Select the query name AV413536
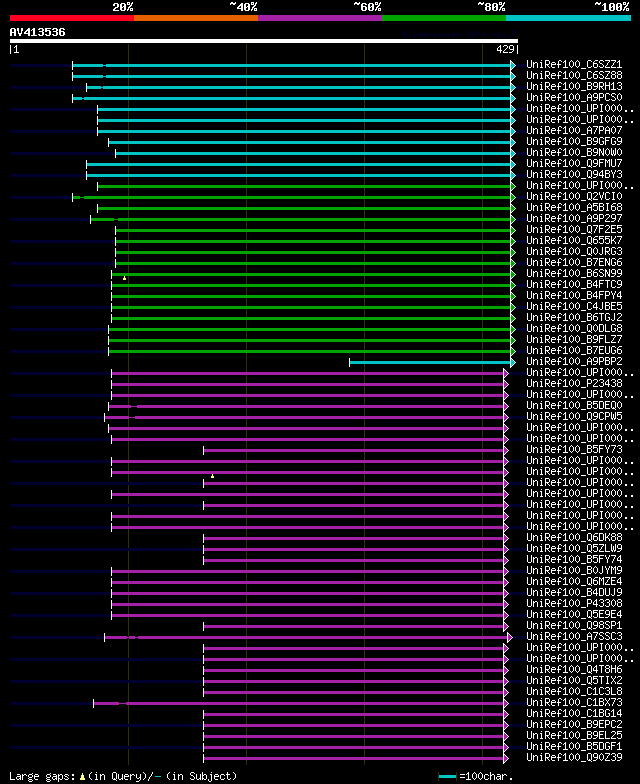 (38, 32)
